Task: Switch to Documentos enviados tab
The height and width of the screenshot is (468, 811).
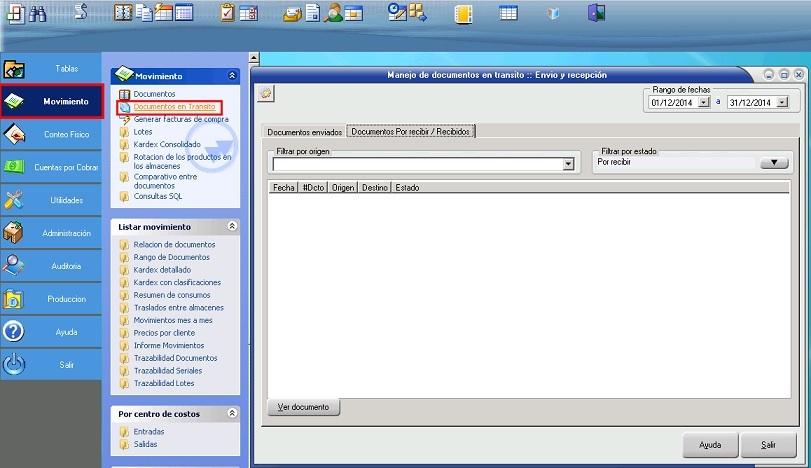Action: tap(303, 132)
